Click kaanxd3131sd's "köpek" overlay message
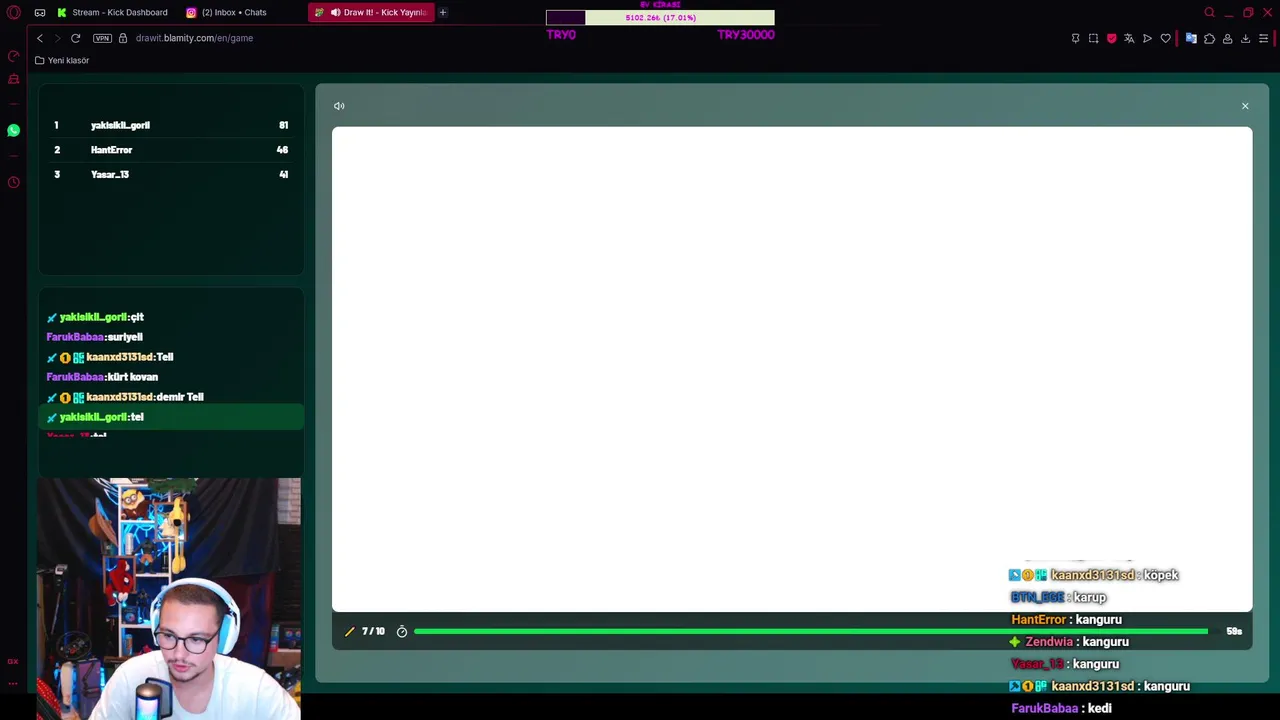Viewport: 1280px width, 720px height. 1094,575
